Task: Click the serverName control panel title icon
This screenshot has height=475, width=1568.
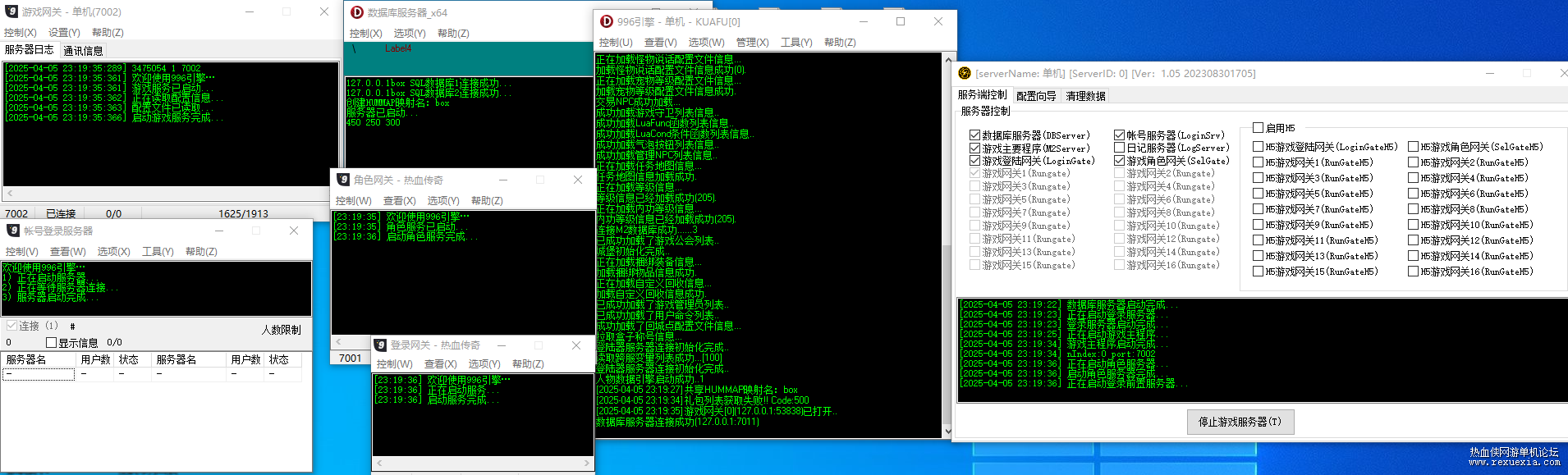Action: tap(965, 73)
